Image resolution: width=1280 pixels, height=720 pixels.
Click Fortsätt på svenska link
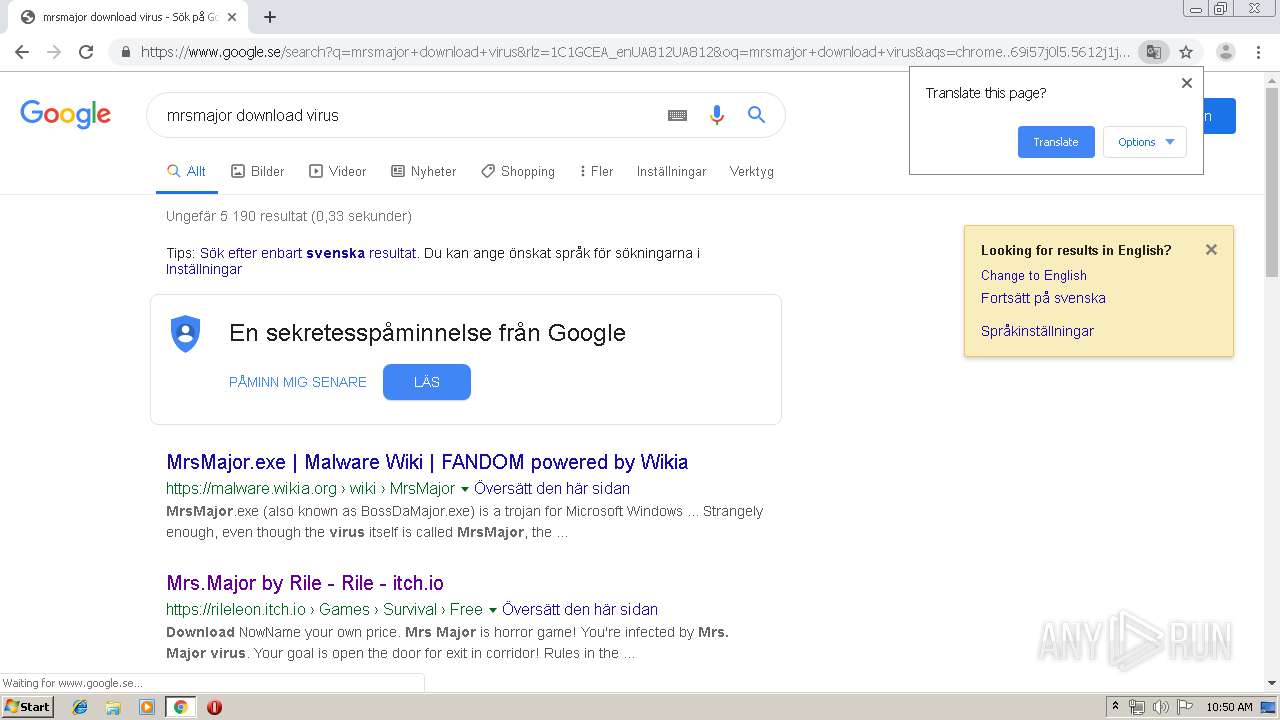tap(1043, 298)
